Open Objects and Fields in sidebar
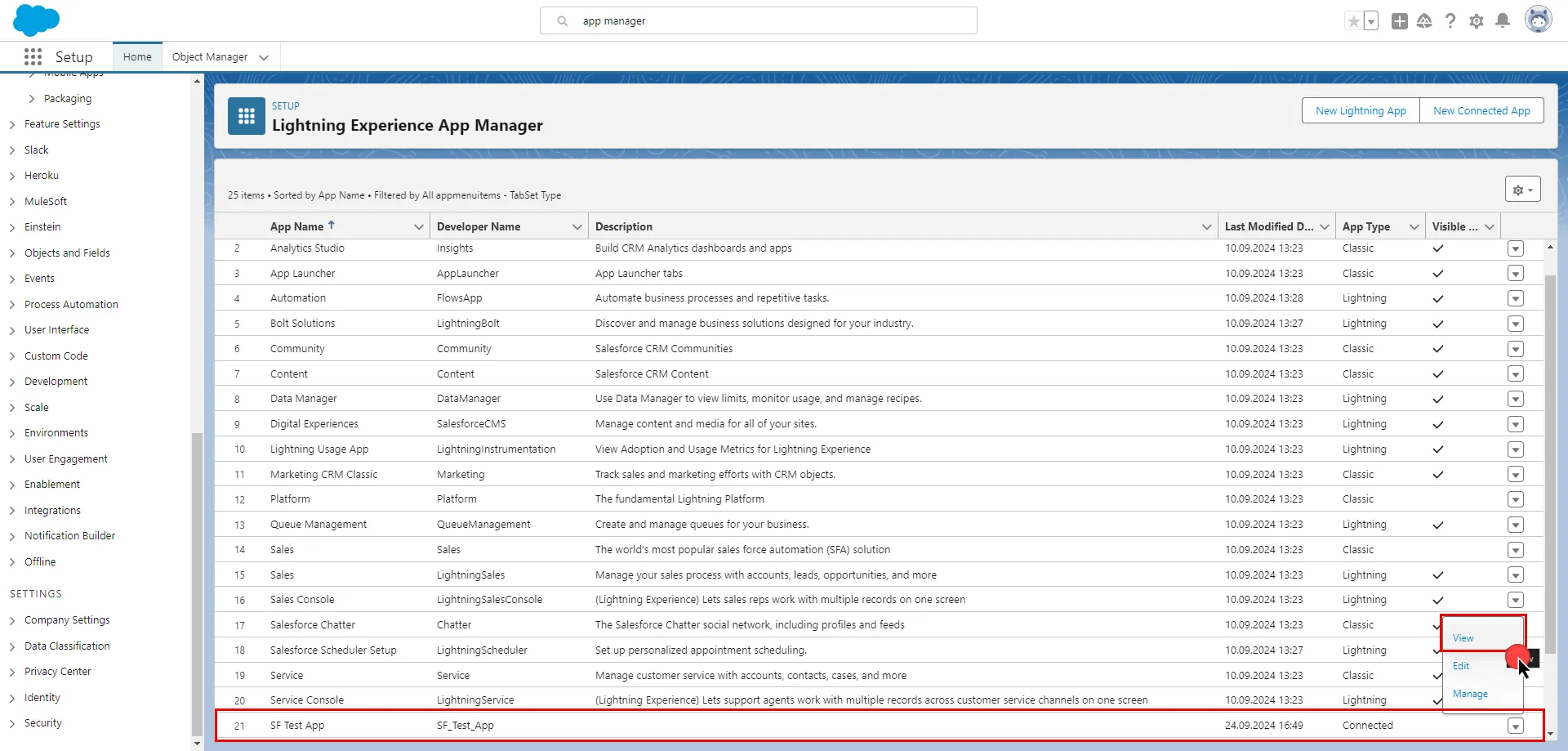Image resolution: width=1568 pixels, height=751 pixels. coord(67,253)
